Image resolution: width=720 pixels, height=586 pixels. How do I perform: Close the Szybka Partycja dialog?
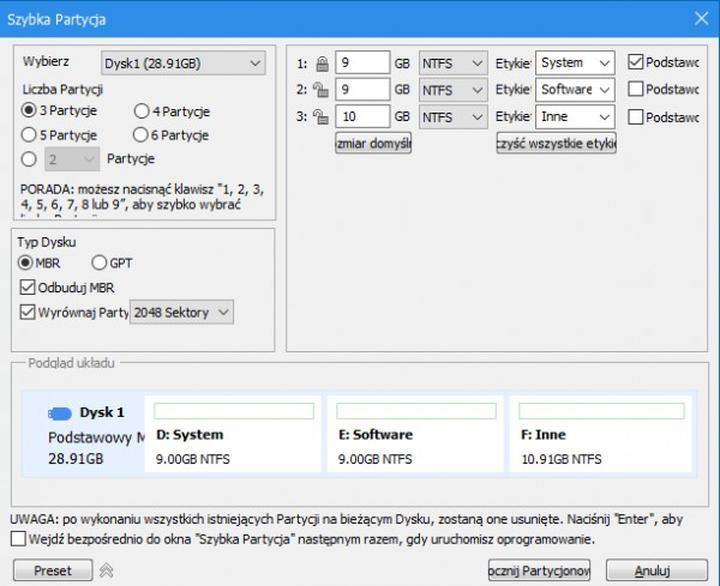pos(699,19)
